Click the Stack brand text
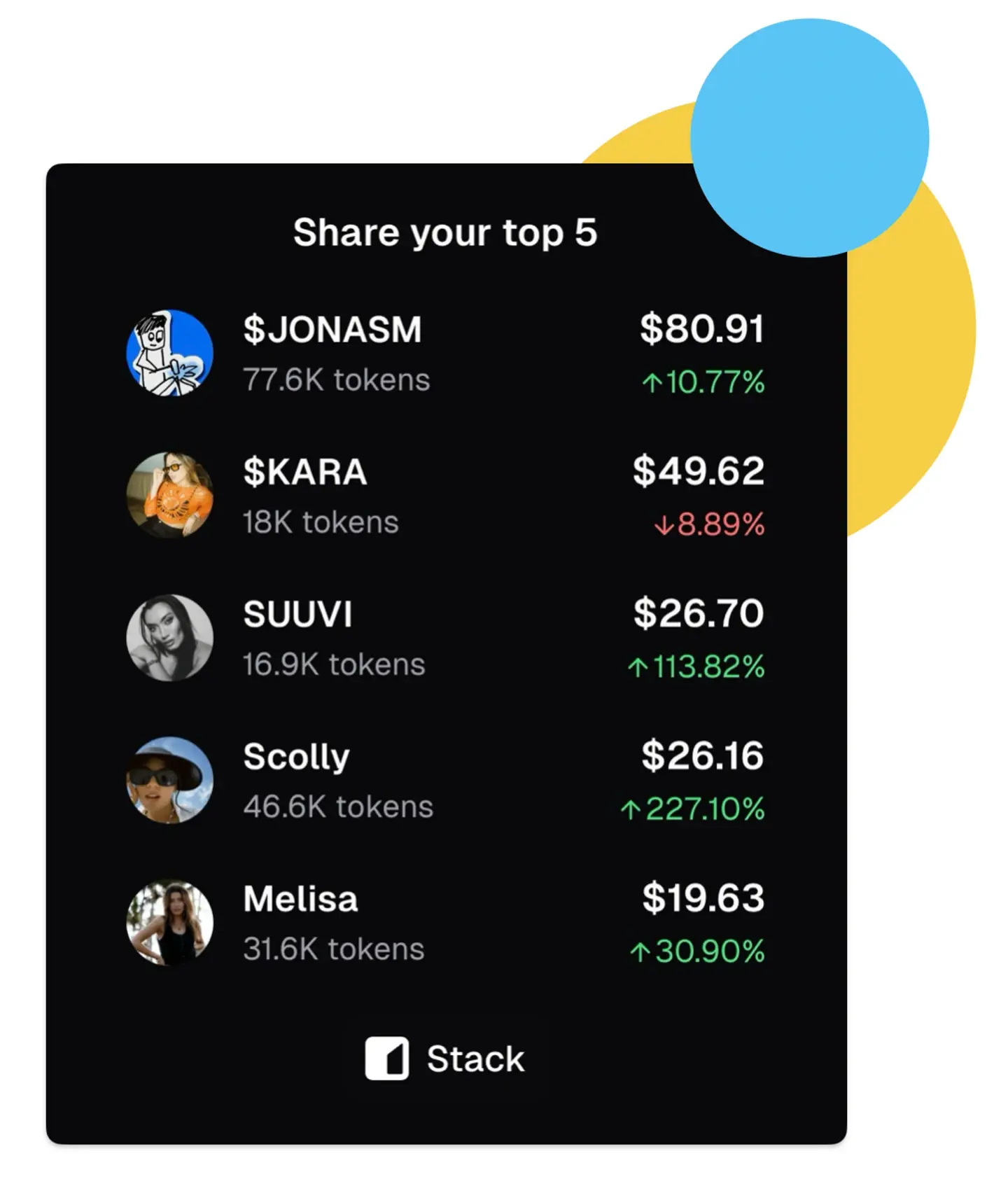Screen dimensions: 1008x1186 coord(475,1059)
